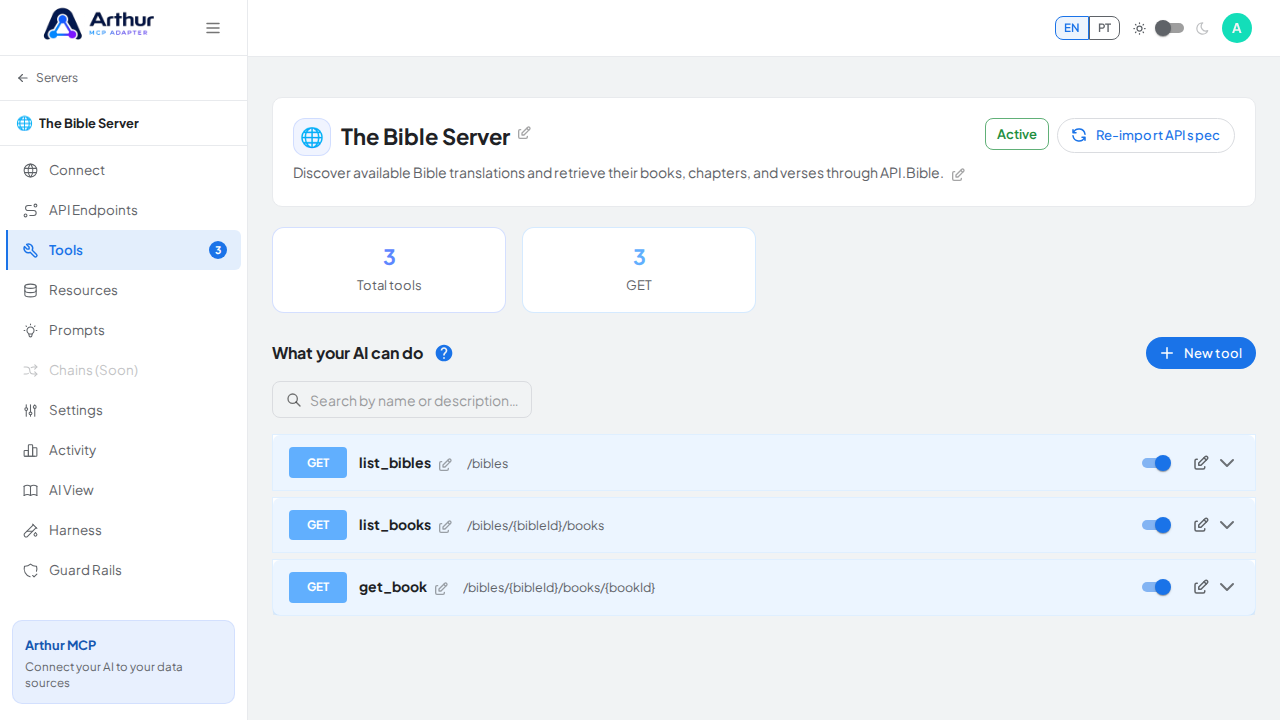
Task: Click the GET badge on get_book
Action: 318,587
